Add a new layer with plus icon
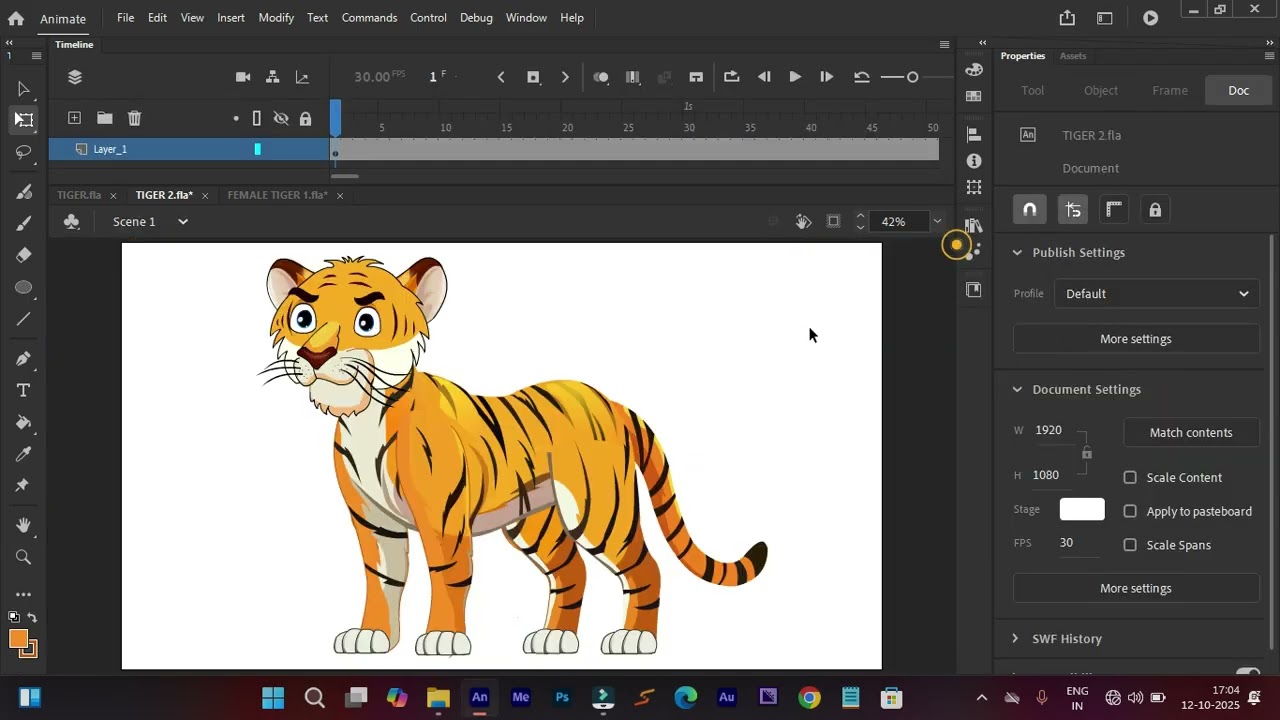1280x720 pixels. click(x=74, y=118)
